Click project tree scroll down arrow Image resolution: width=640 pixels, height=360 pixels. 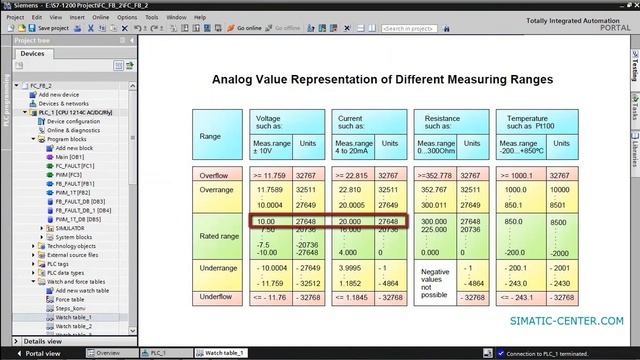[x=133, y=331]
